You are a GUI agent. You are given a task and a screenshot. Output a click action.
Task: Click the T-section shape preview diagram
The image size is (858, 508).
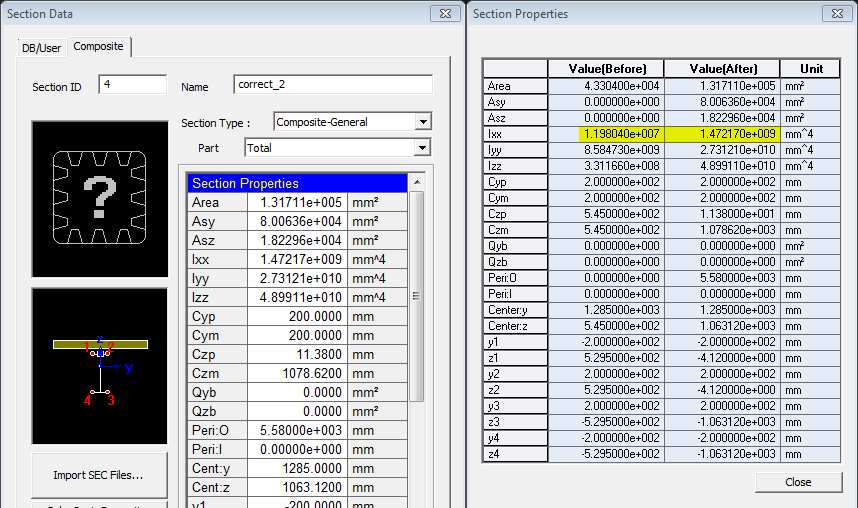coord(99,366)
